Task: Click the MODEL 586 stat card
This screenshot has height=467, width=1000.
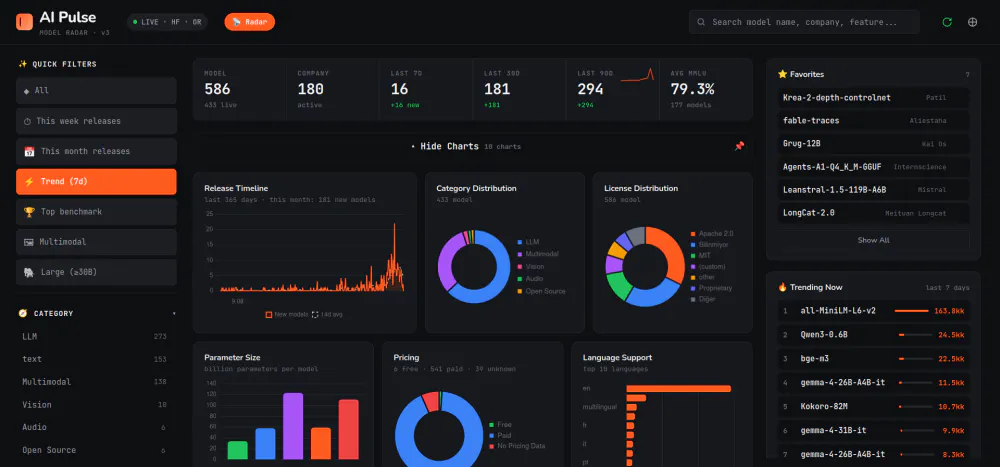Action: pyautogui.click(x=240, y=89)
